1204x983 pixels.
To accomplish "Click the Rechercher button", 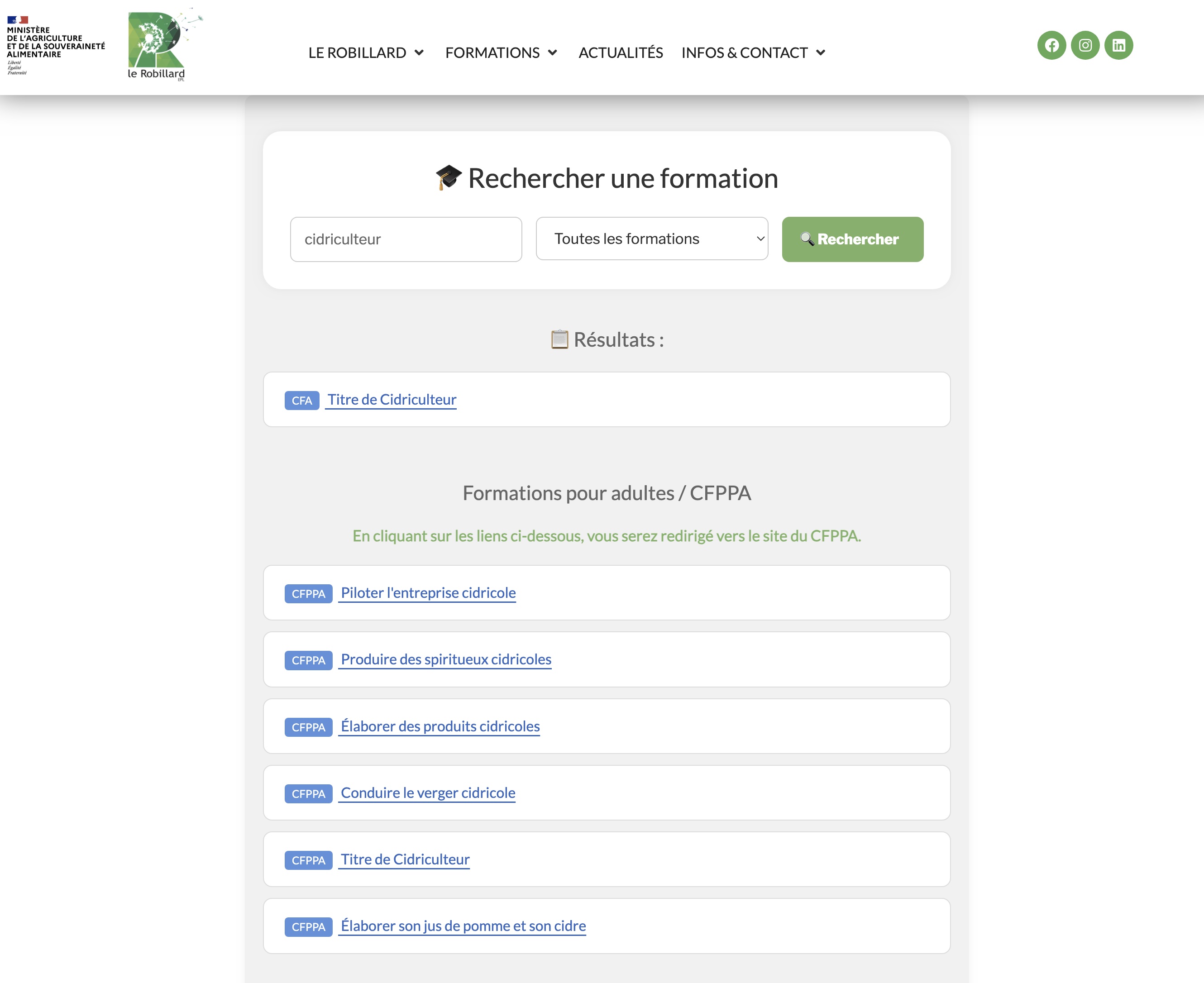I will point(852,239).
